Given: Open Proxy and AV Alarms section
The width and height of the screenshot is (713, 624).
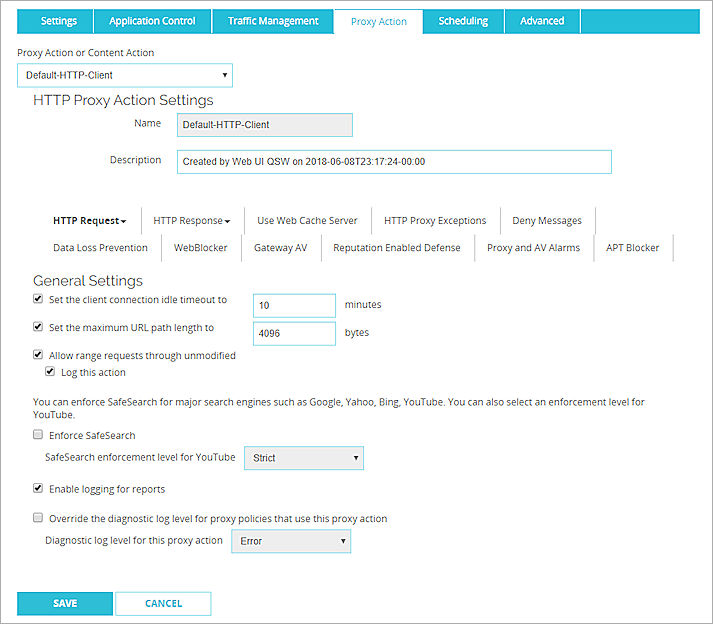Looking at the screenshot, I should pyautogui.click(x=533, y=248).
